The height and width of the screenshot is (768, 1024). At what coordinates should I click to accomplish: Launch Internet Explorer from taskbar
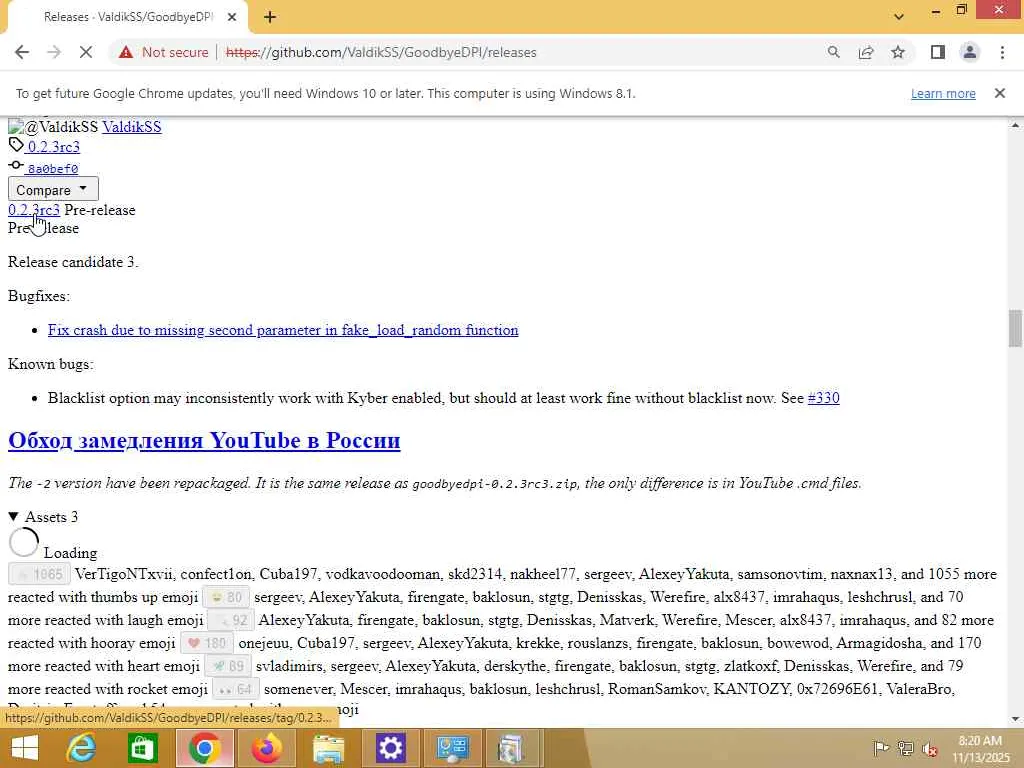82,748
